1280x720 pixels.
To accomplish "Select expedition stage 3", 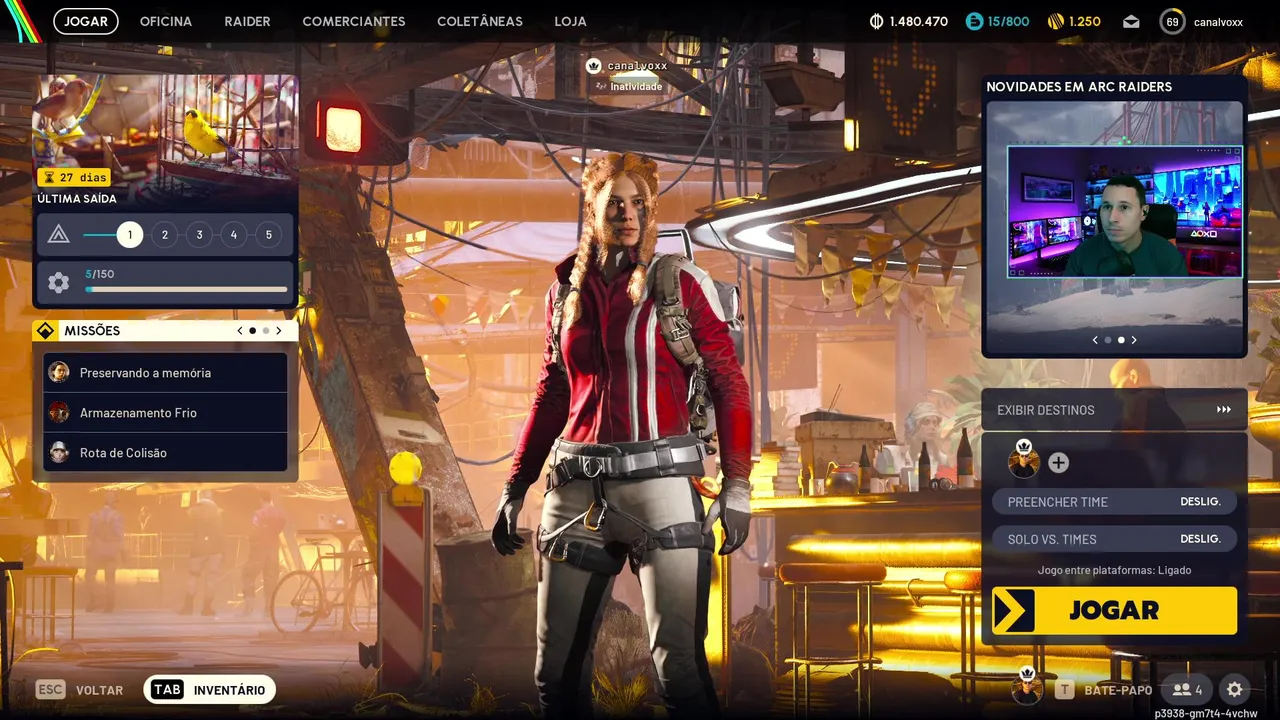I will pos(199,235).
